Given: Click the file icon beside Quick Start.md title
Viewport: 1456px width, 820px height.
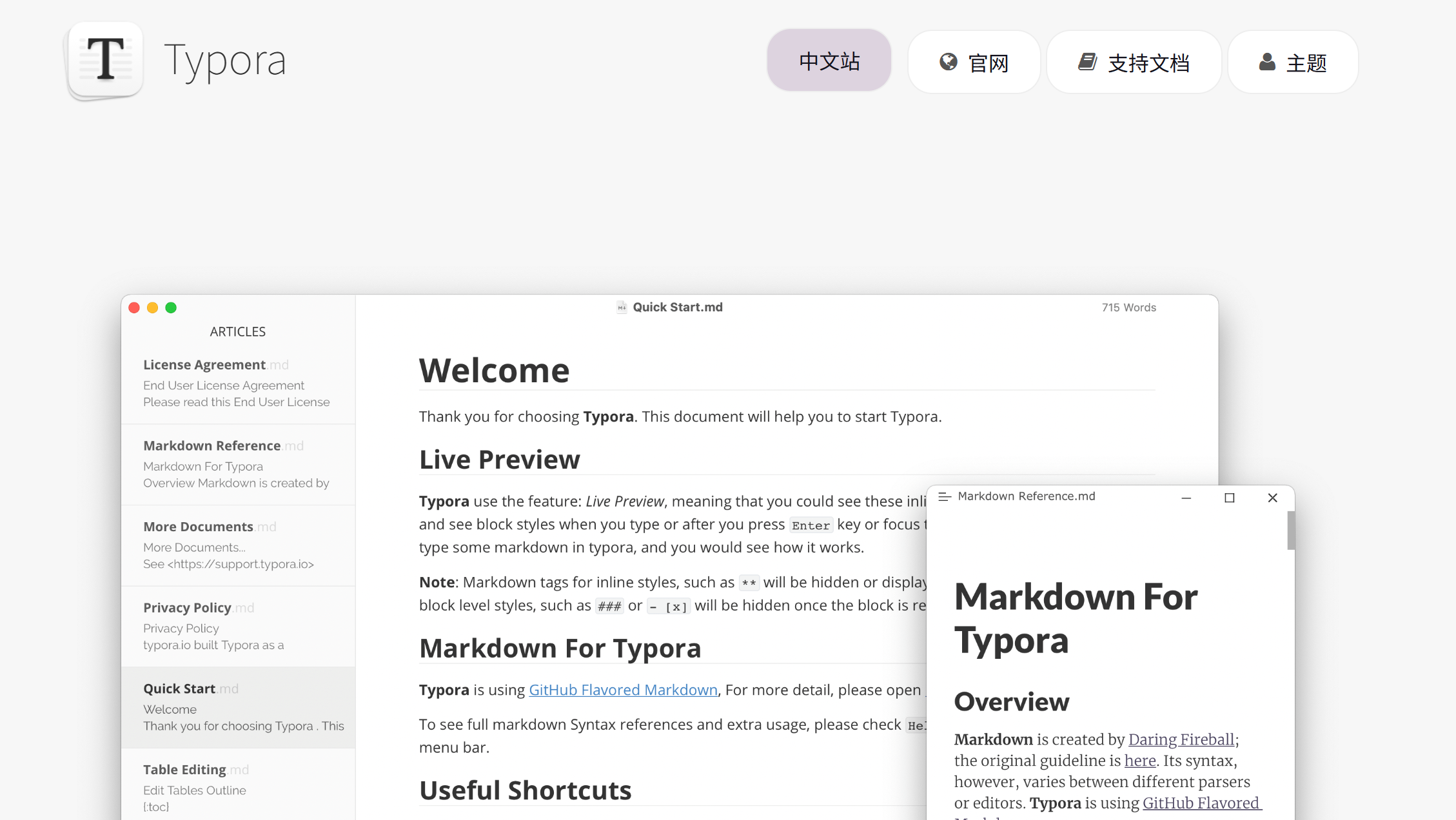Looking at the screenshot, I should (622, 307).
